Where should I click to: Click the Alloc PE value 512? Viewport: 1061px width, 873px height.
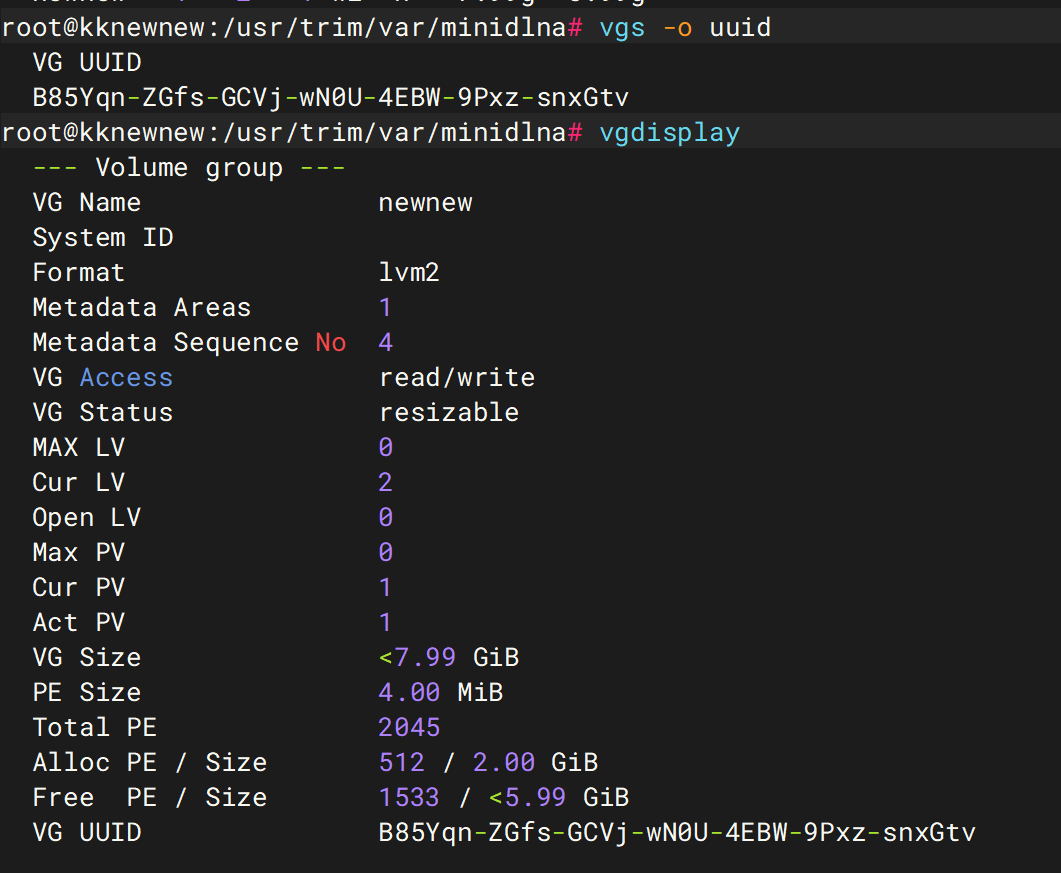(x=402, y=763)
